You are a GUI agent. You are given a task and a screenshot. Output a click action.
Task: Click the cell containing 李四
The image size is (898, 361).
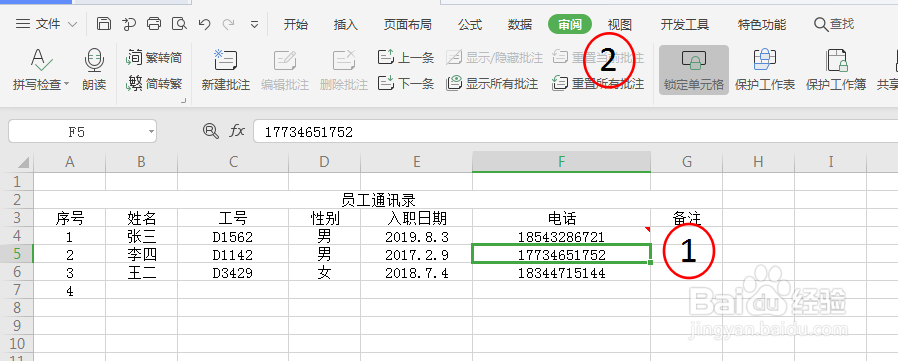pos(141,254)
